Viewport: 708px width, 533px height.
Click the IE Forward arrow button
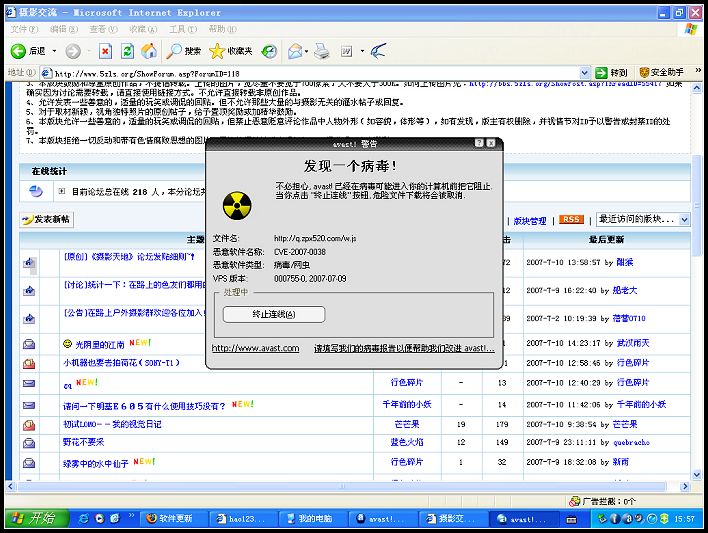coord(73,51)
